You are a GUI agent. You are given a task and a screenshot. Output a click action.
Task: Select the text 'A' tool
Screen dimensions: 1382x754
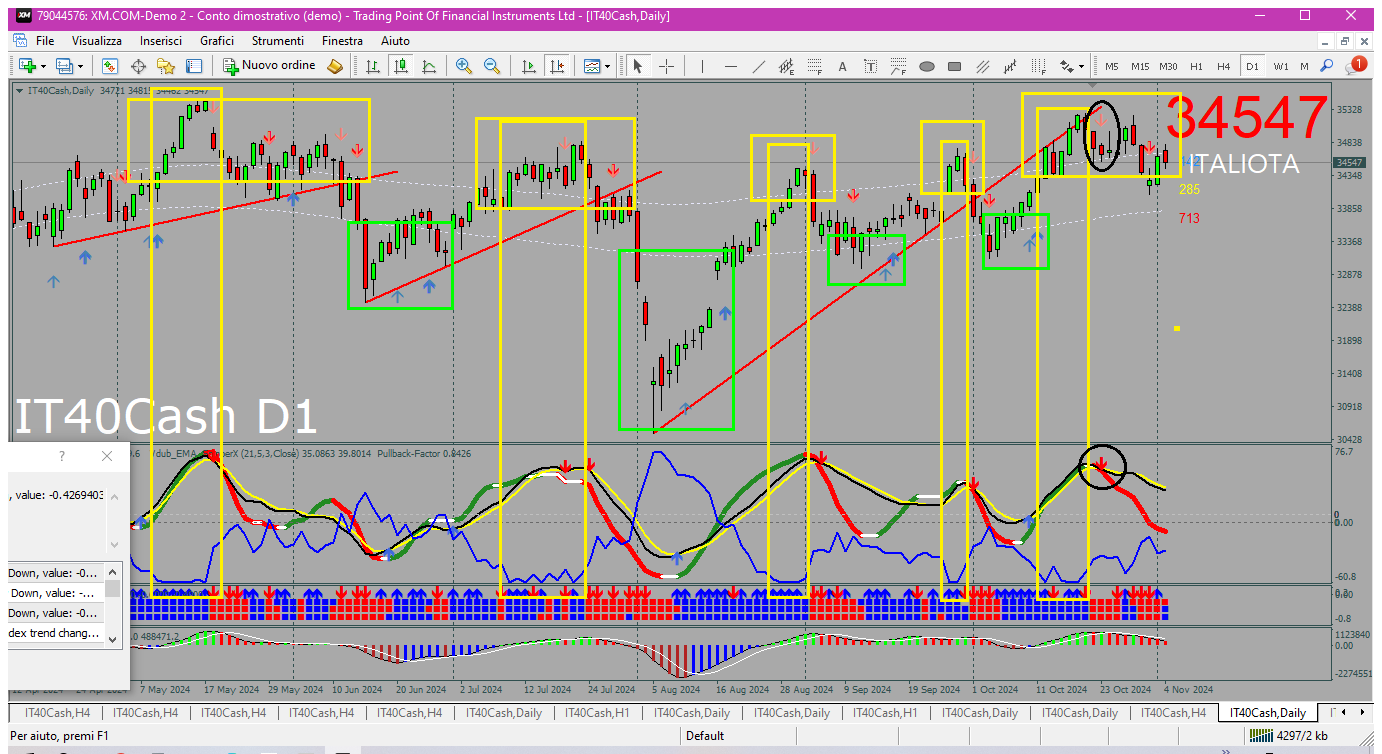842,66
